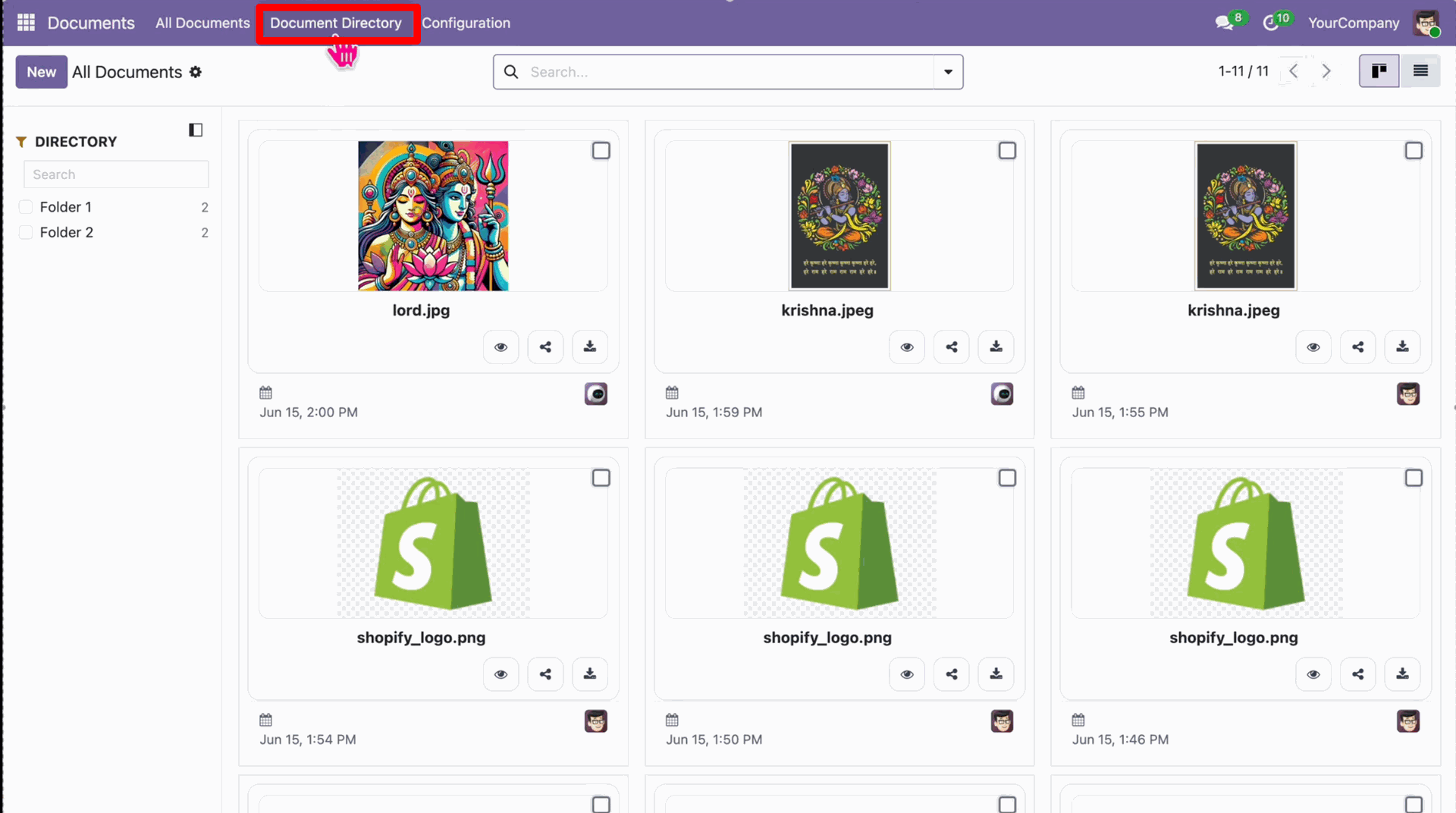Click the date Jun 15, 1:46 PM

coord(1120,739)
